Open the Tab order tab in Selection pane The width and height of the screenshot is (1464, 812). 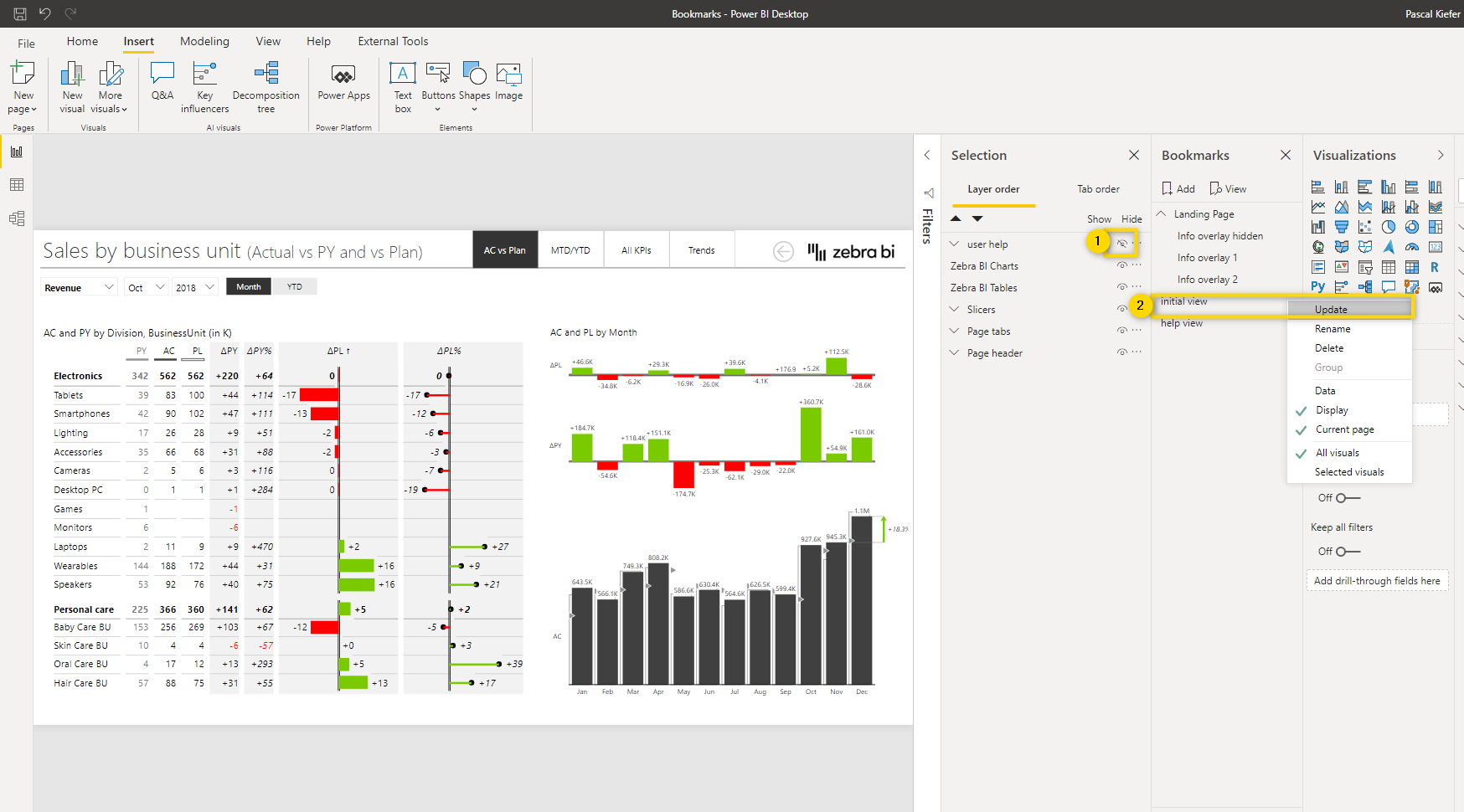[x=1098, y=188]
